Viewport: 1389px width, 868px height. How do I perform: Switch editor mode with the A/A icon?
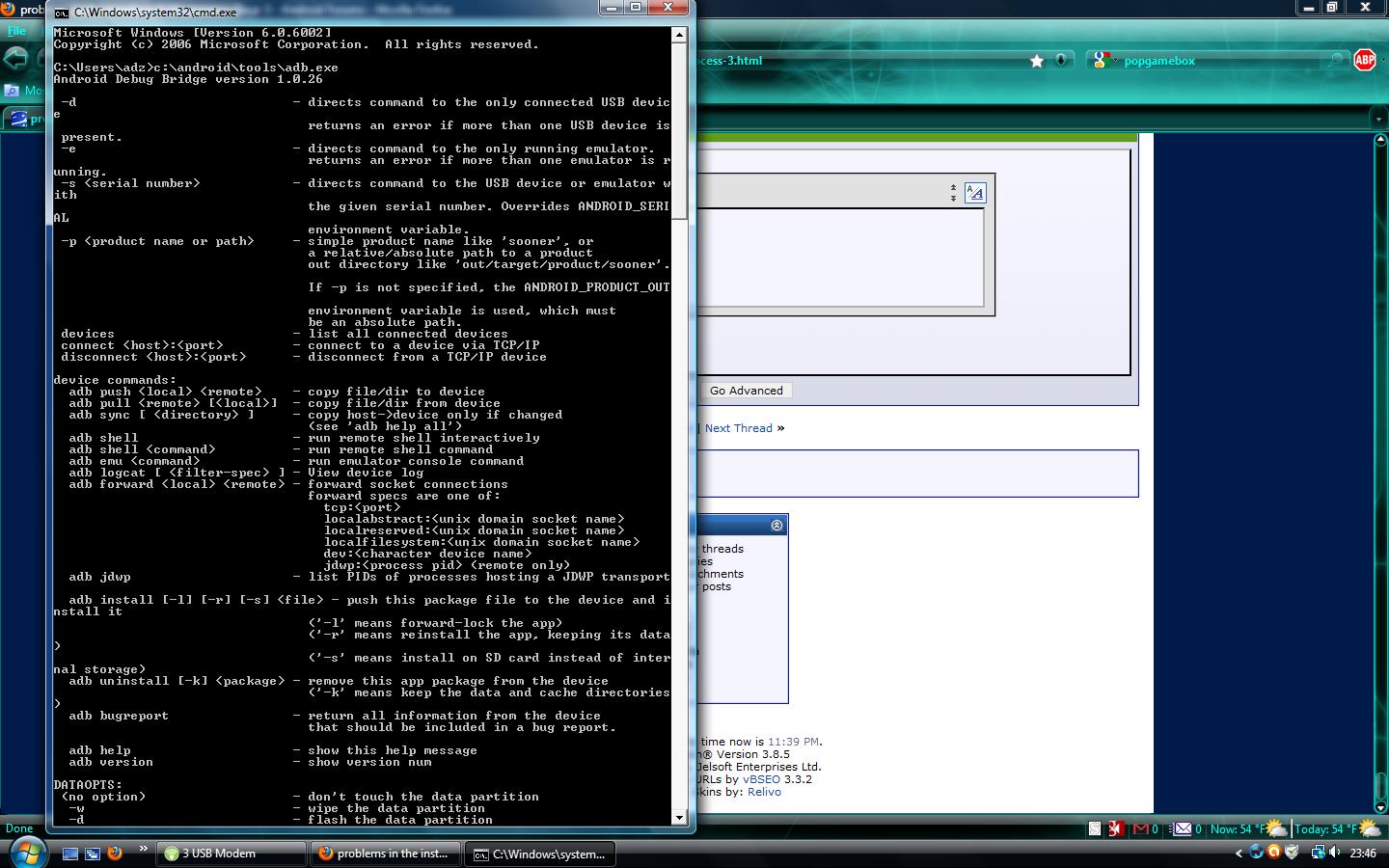pos(975,193)
